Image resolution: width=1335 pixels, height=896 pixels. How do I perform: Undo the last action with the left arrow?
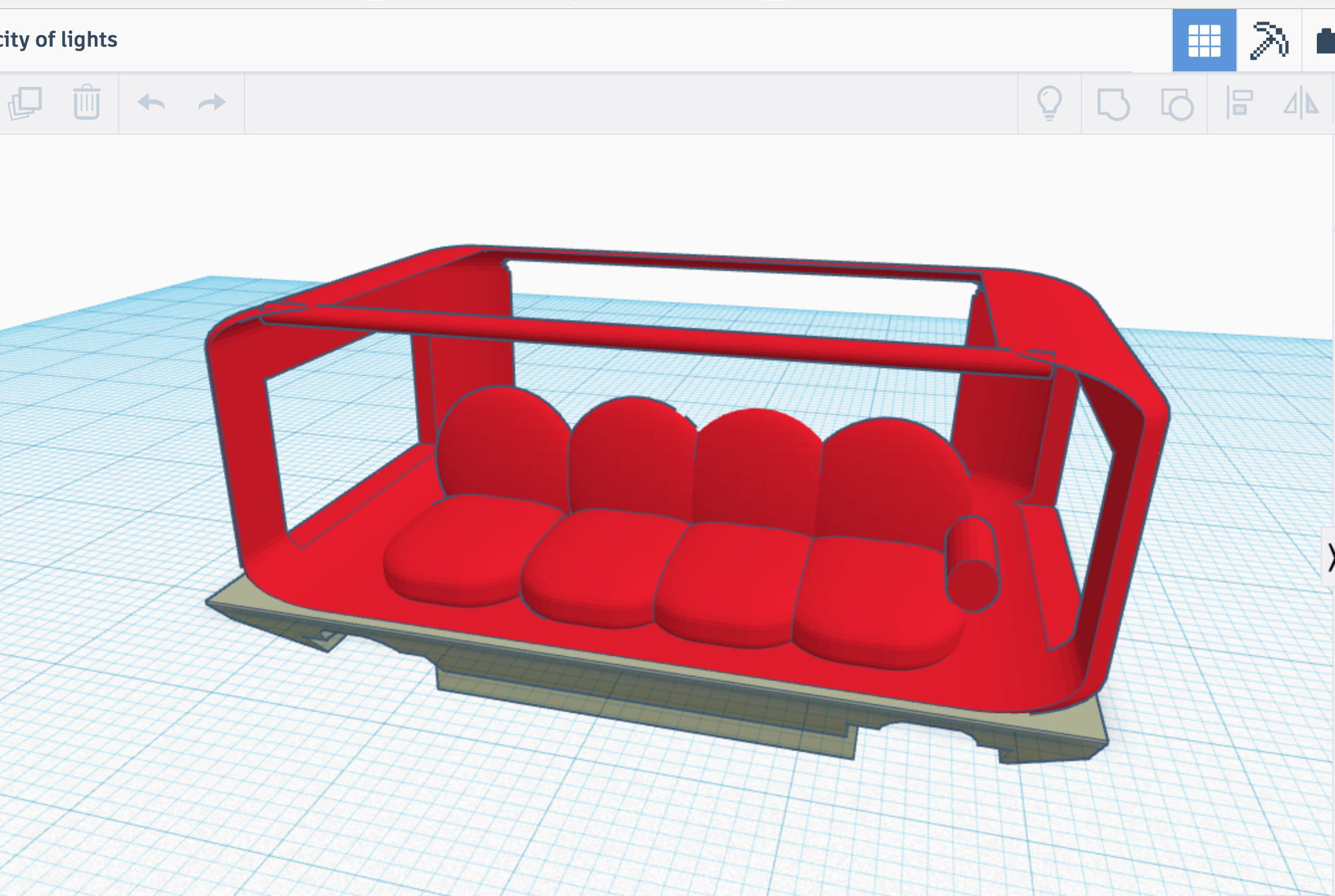[151, 103]
